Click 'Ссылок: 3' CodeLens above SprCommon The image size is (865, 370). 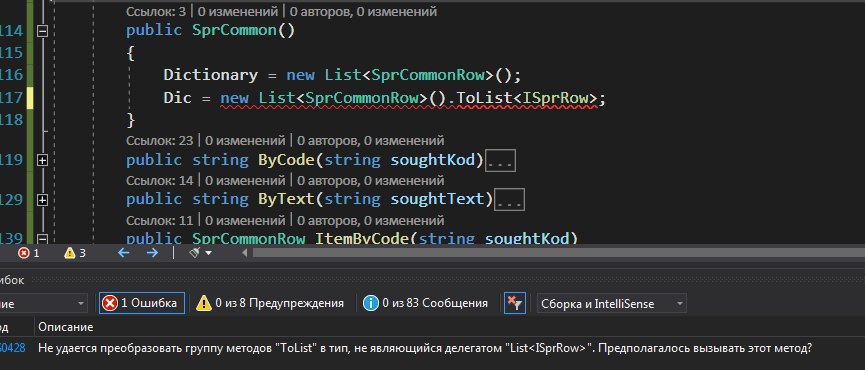click(155, 11)
